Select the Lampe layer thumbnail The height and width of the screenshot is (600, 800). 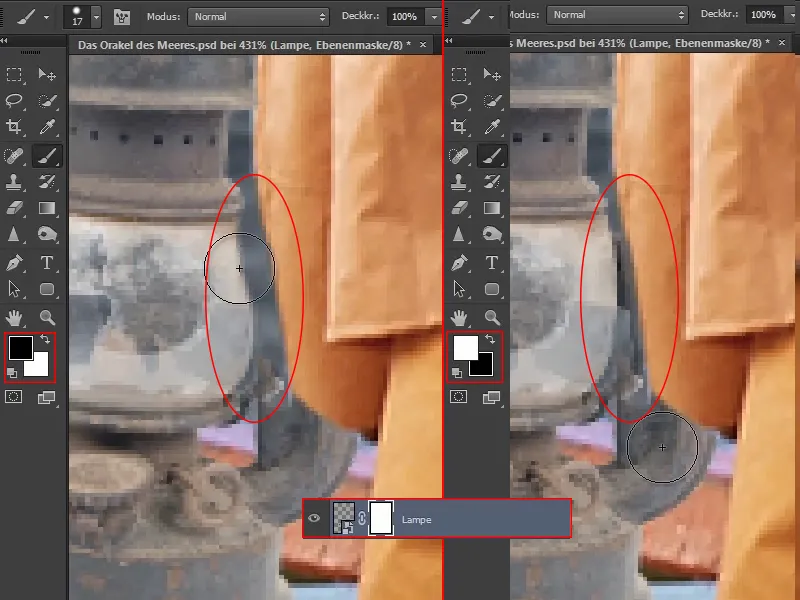pos(343,518)
